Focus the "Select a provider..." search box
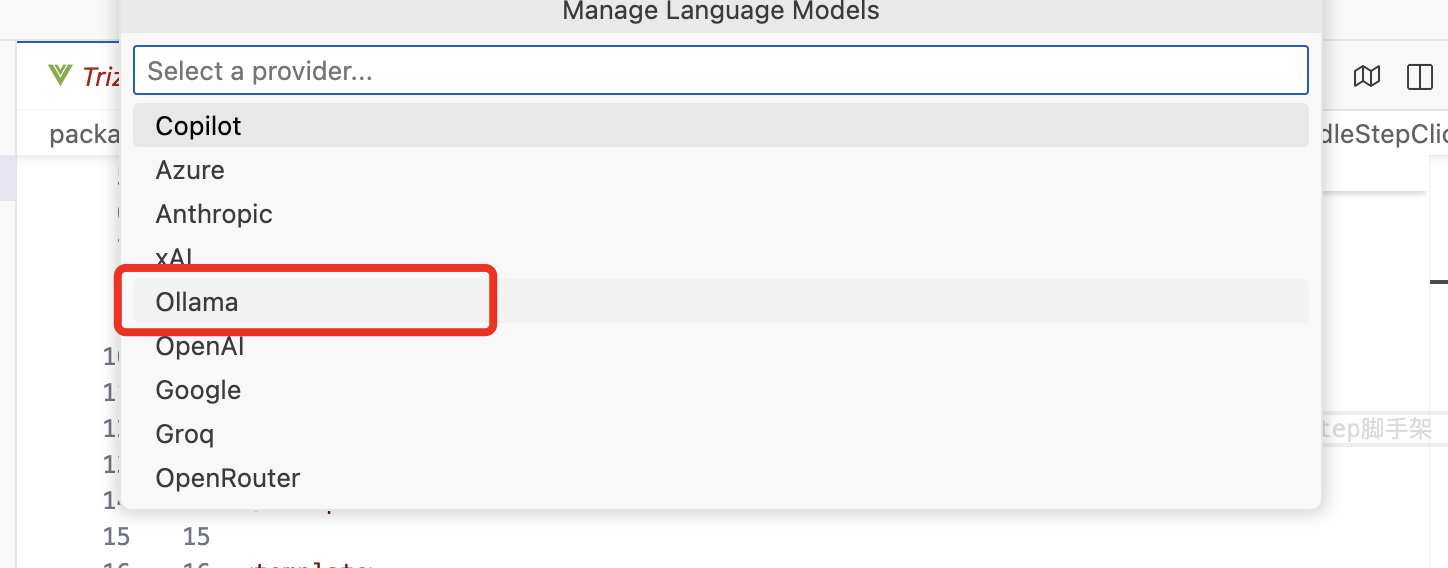This screenshot has width=1448, height=568. click(x=720, y=71)
